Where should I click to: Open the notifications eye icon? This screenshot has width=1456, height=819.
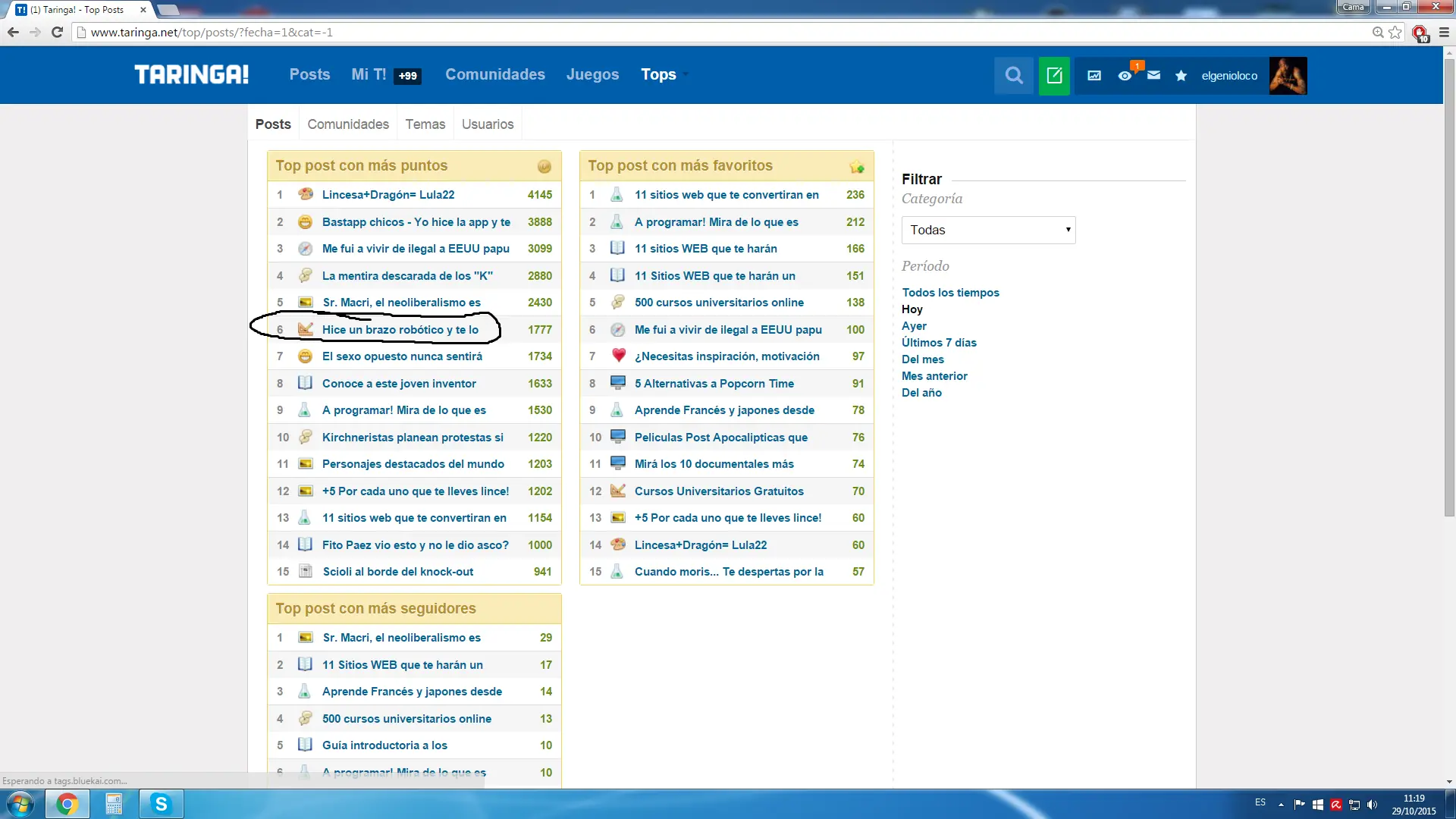[1125, 75]
